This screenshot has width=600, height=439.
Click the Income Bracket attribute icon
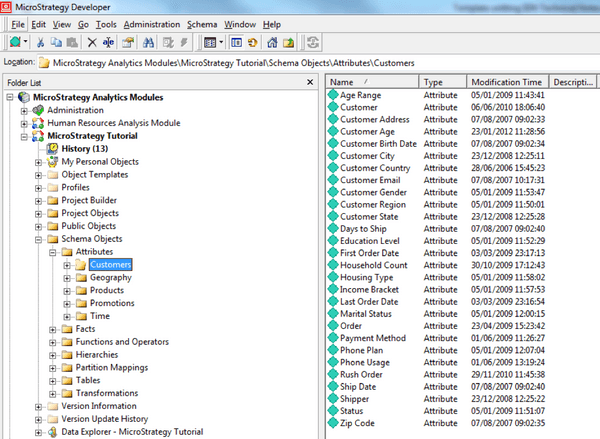click(333, 289)
